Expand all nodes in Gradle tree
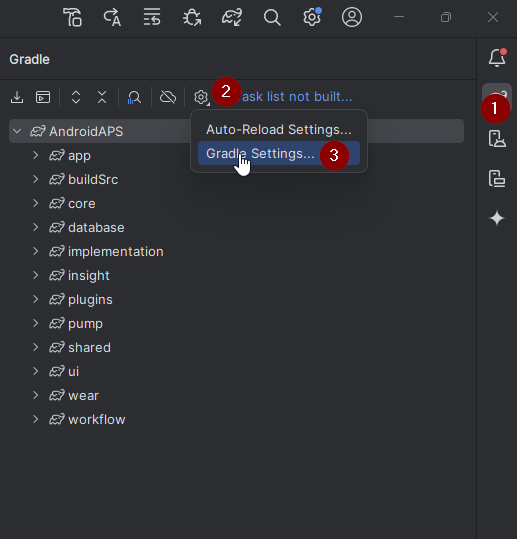The image size is (517, 539). (76, 97)
